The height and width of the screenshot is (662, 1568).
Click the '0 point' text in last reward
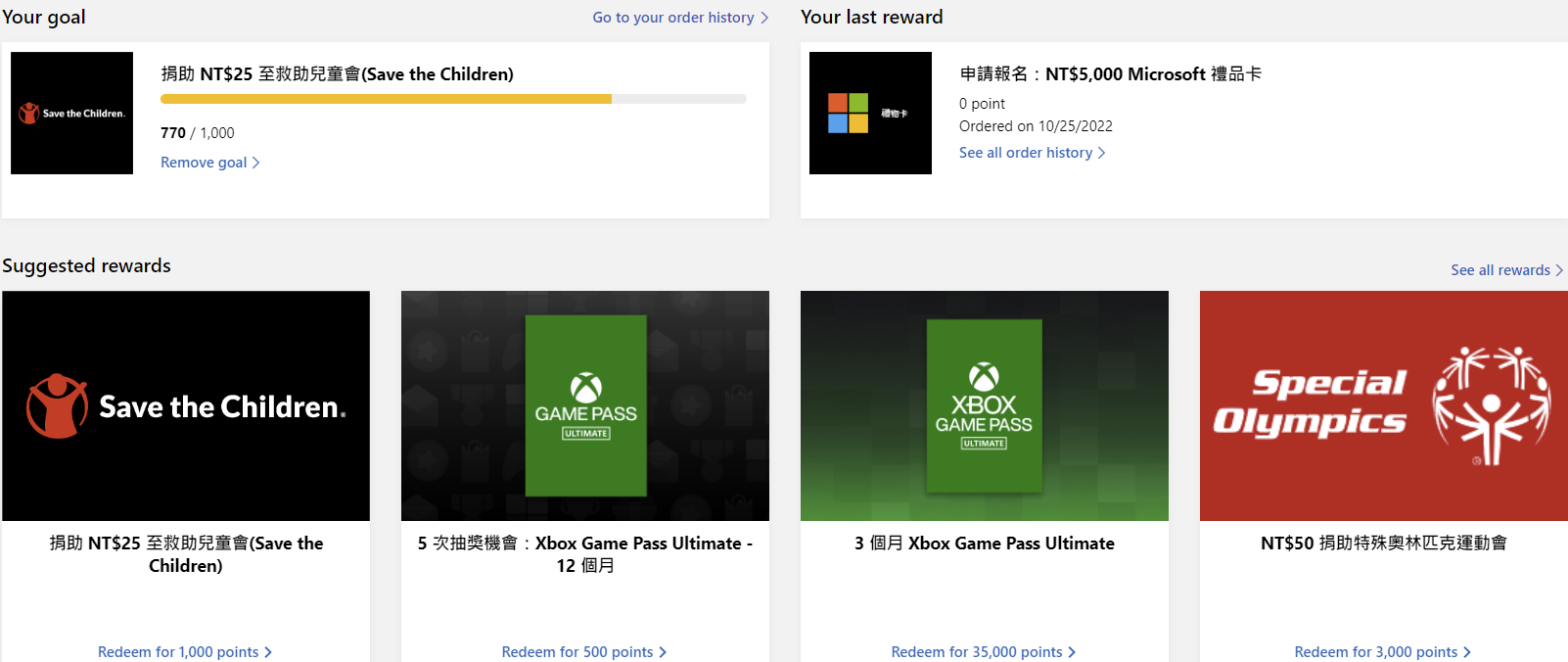tap(982, 104)
